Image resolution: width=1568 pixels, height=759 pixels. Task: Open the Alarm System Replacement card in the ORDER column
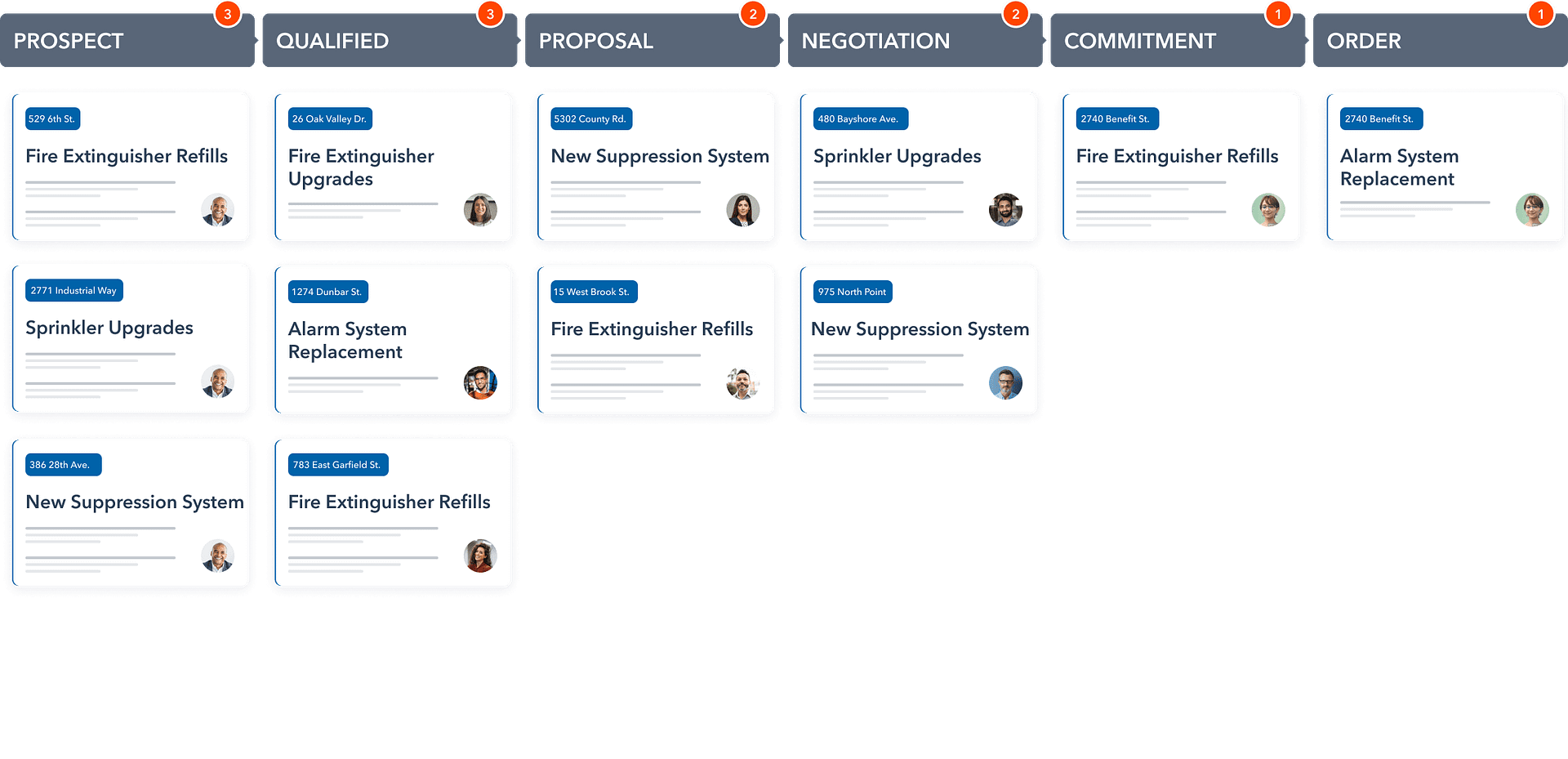(x=1445, y=167)
